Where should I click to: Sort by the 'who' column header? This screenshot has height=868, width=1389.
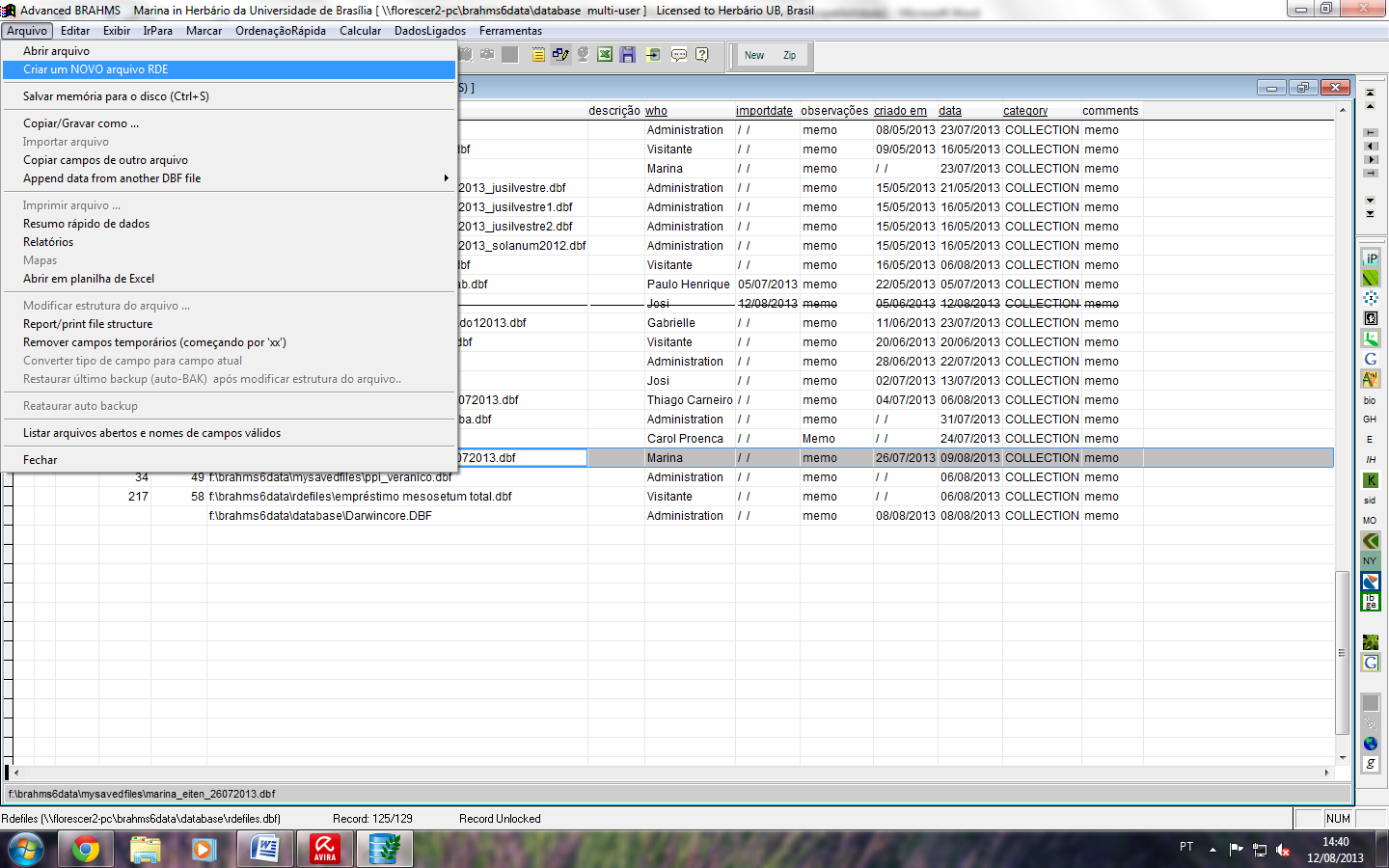click(656, 111)
